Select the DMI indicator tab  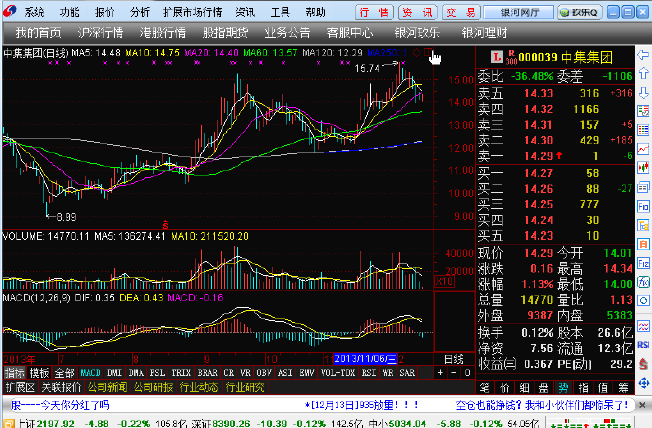[x=114, y=373]
